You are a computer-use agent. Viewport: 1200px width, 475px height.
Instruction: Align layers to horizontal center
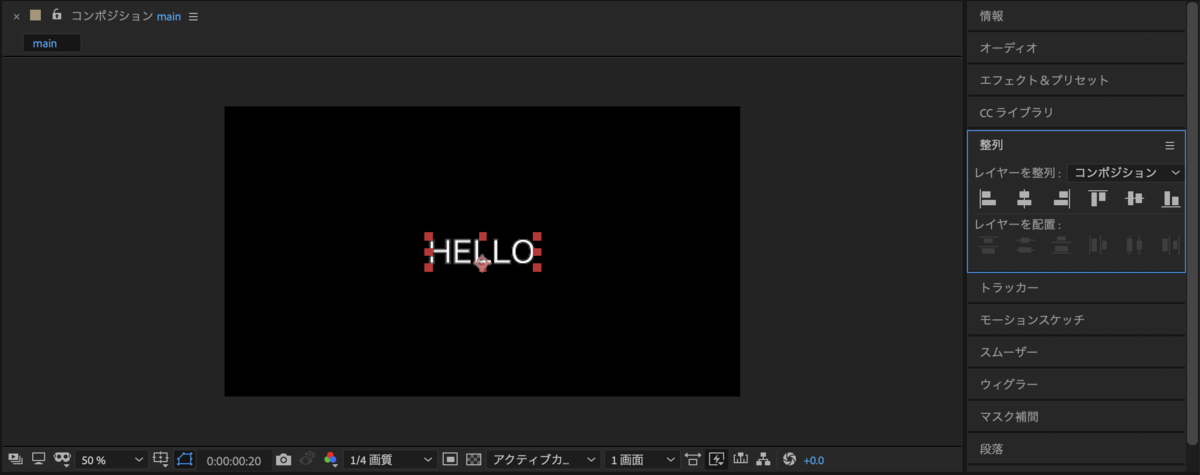click(1024, 199)
